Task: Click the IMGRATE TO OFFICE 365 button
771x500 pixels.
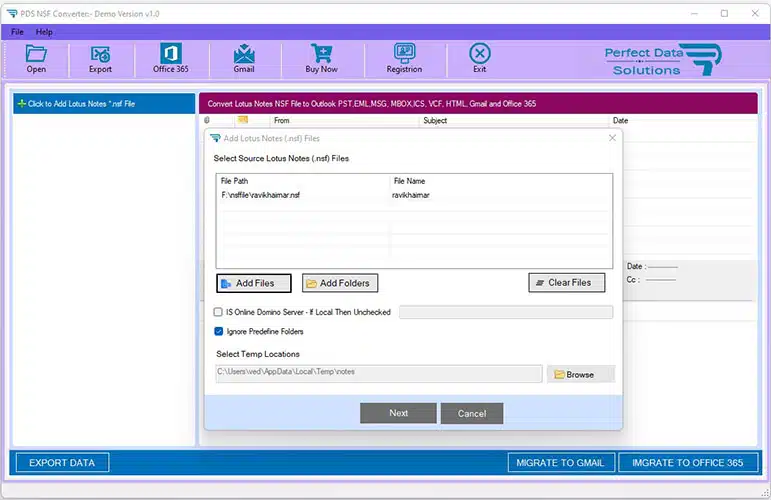Action: click(687, 463)
